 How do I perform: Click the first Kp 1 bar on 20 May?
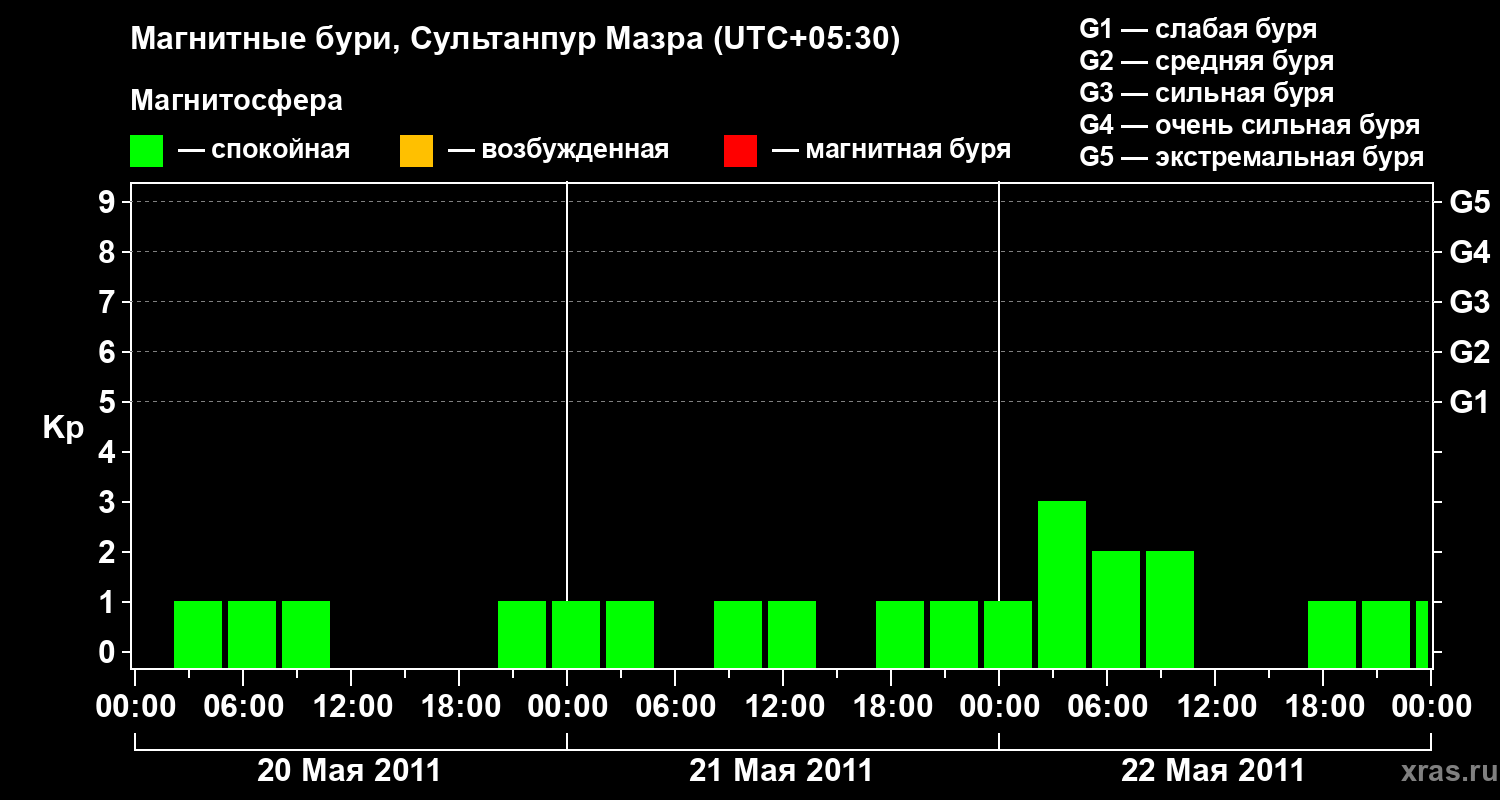tap(198, 634)
